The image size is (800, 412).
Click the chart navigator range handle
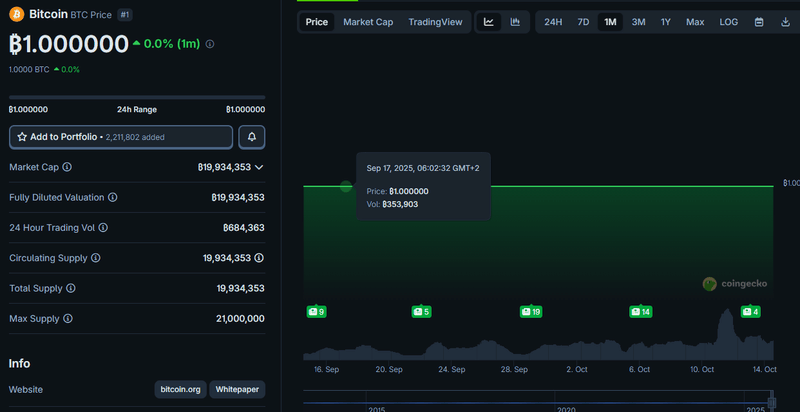(x=772, y=402)
